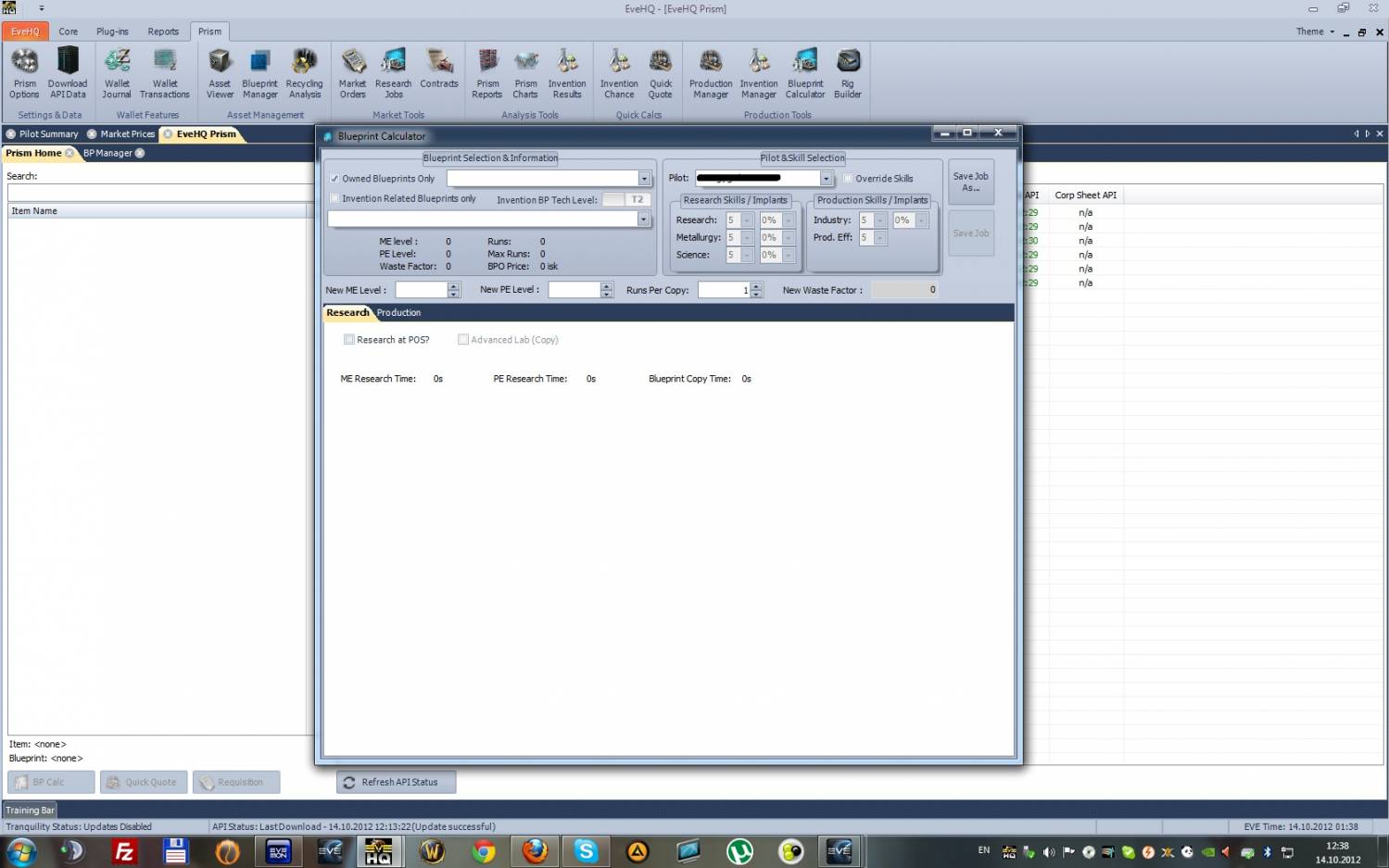Expand the owned blueprints filter dropdown
Screen dimensions: 1389x868
(x=644, y=178)
